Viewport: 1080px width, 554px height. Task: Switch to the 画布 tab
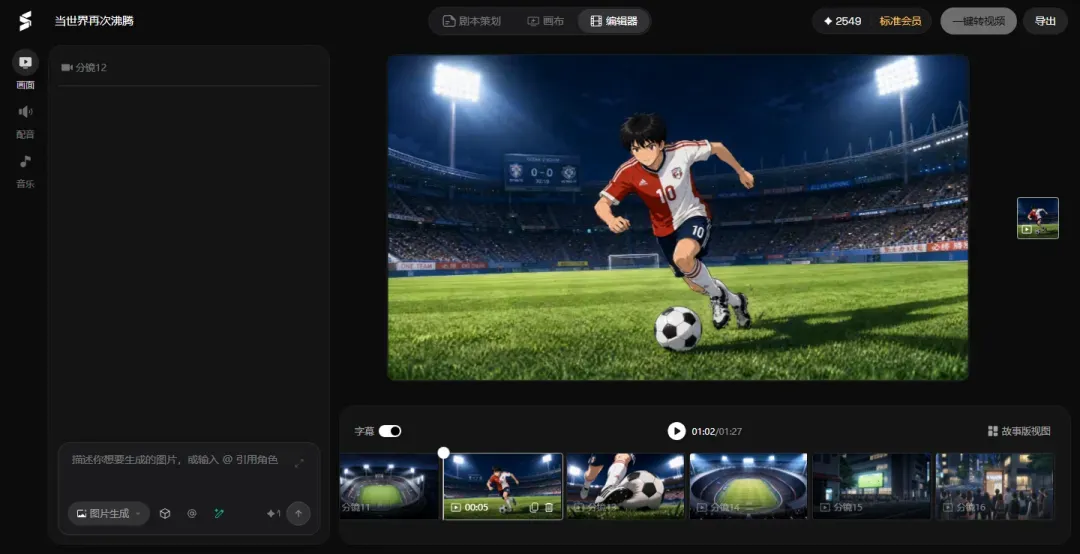pos(546,21)
